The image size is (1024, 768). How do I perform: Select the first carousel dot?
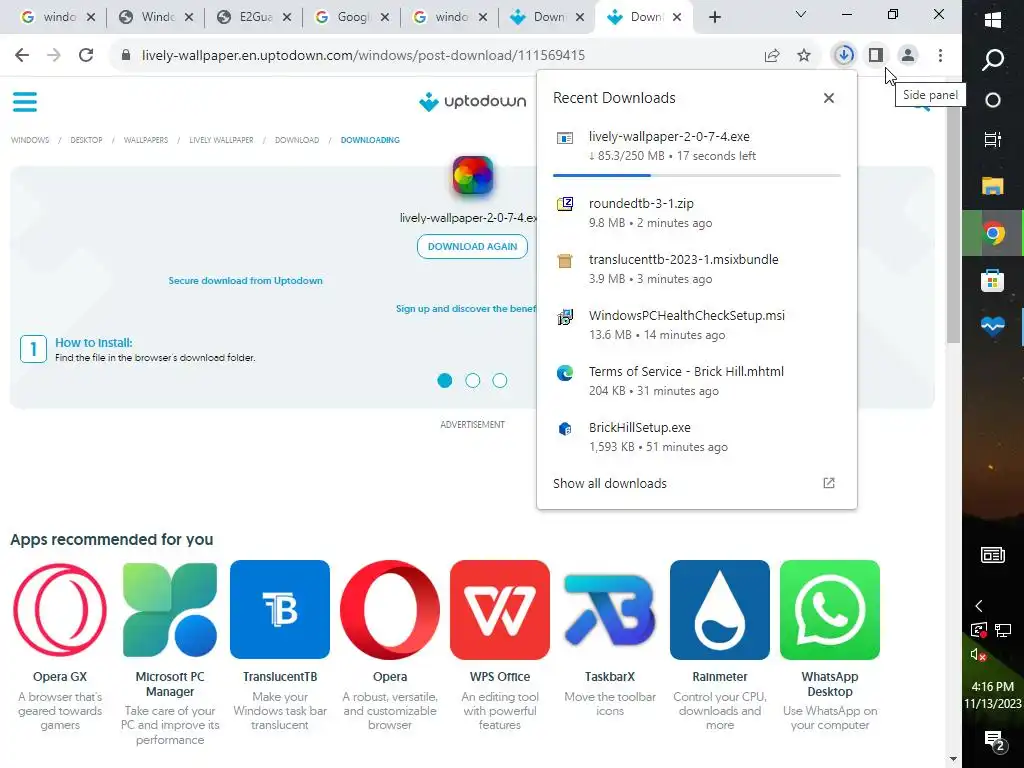[x=445, y=381]
